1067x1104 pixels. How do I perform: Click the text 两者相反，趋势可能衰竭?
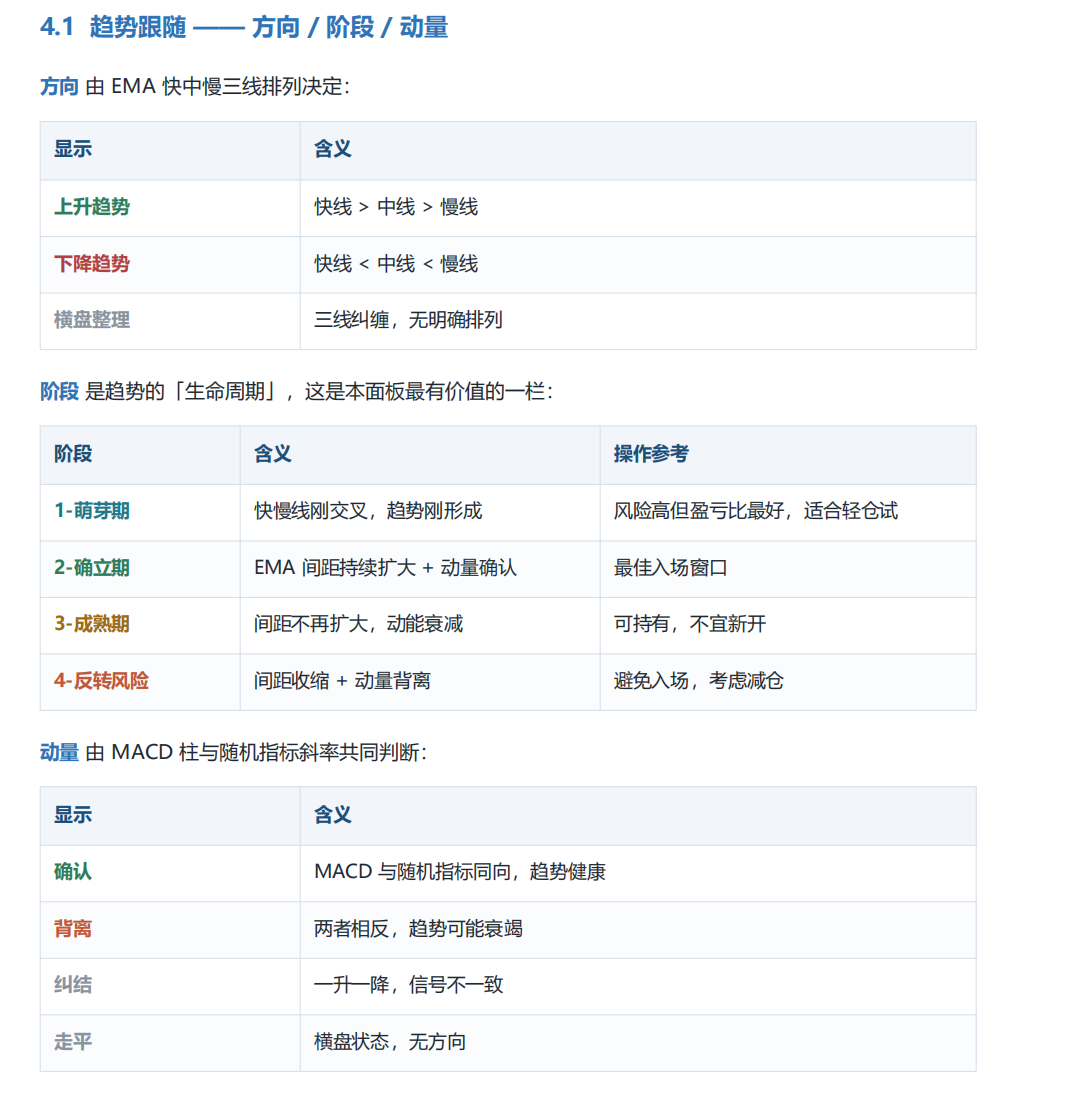pyautogui.click(x=418, y=929)
